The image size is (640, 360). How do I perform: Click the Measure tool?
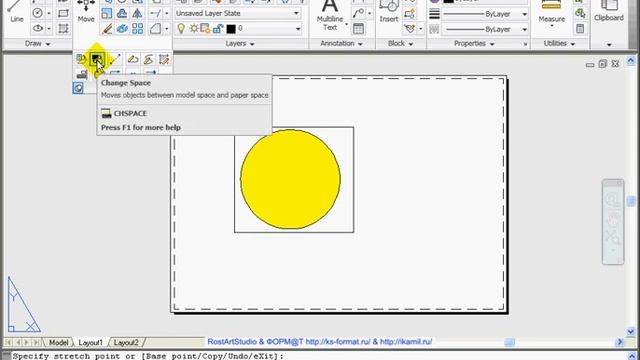click(x=551, y=13)
